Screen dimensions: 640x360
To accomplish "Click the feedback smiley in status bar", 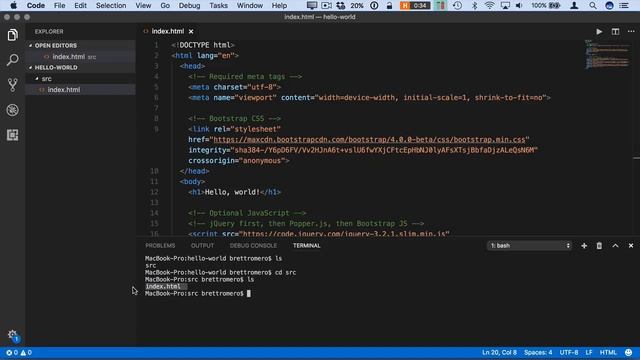I will pyautogui.click(x=629, y=353).
